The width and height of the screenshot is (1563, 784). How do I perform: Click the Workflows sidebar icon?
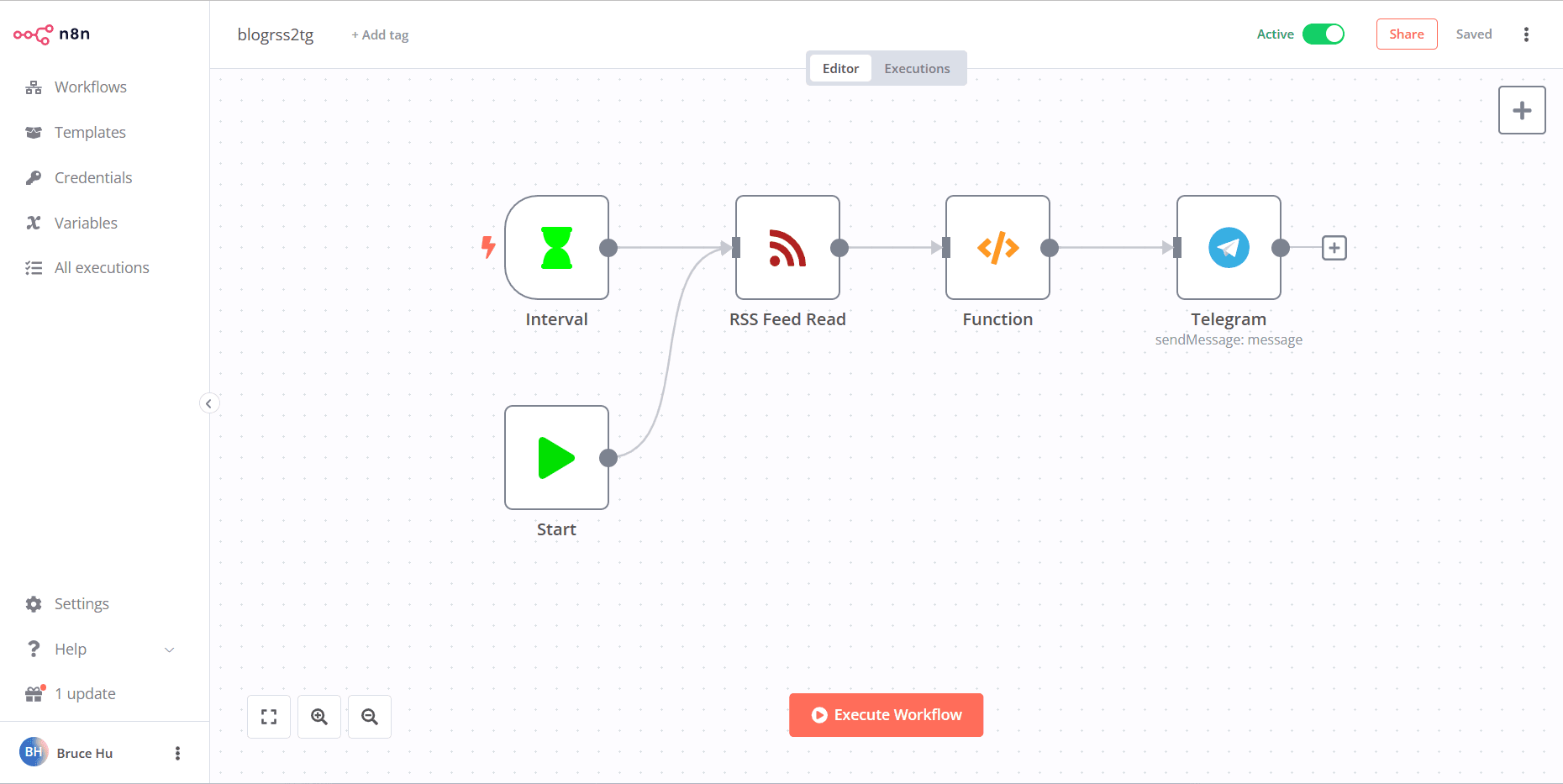click(34, 87)
